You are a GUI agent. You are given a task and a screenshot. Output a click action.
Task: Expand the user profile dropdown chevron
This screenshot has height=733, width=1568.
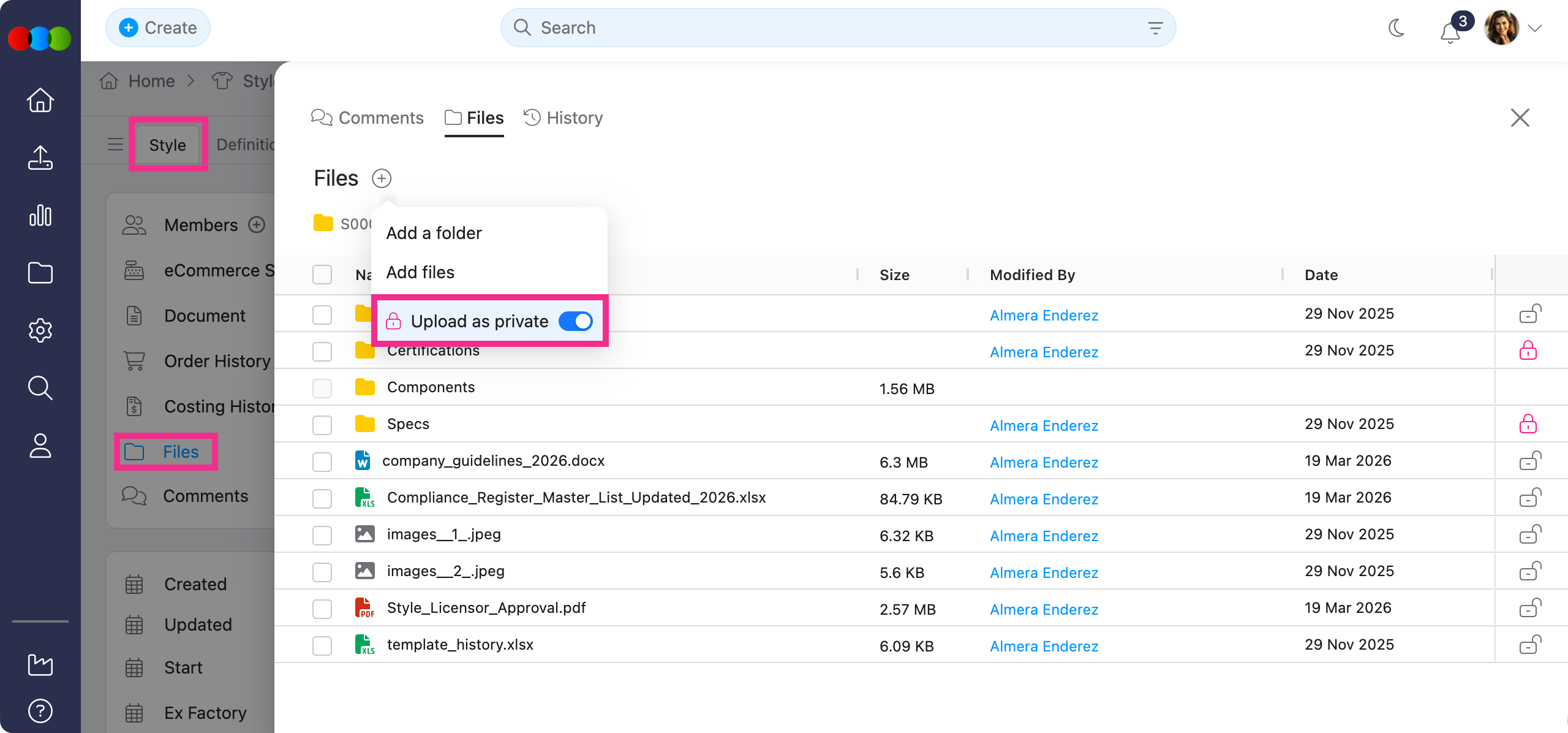[1535, 28]
